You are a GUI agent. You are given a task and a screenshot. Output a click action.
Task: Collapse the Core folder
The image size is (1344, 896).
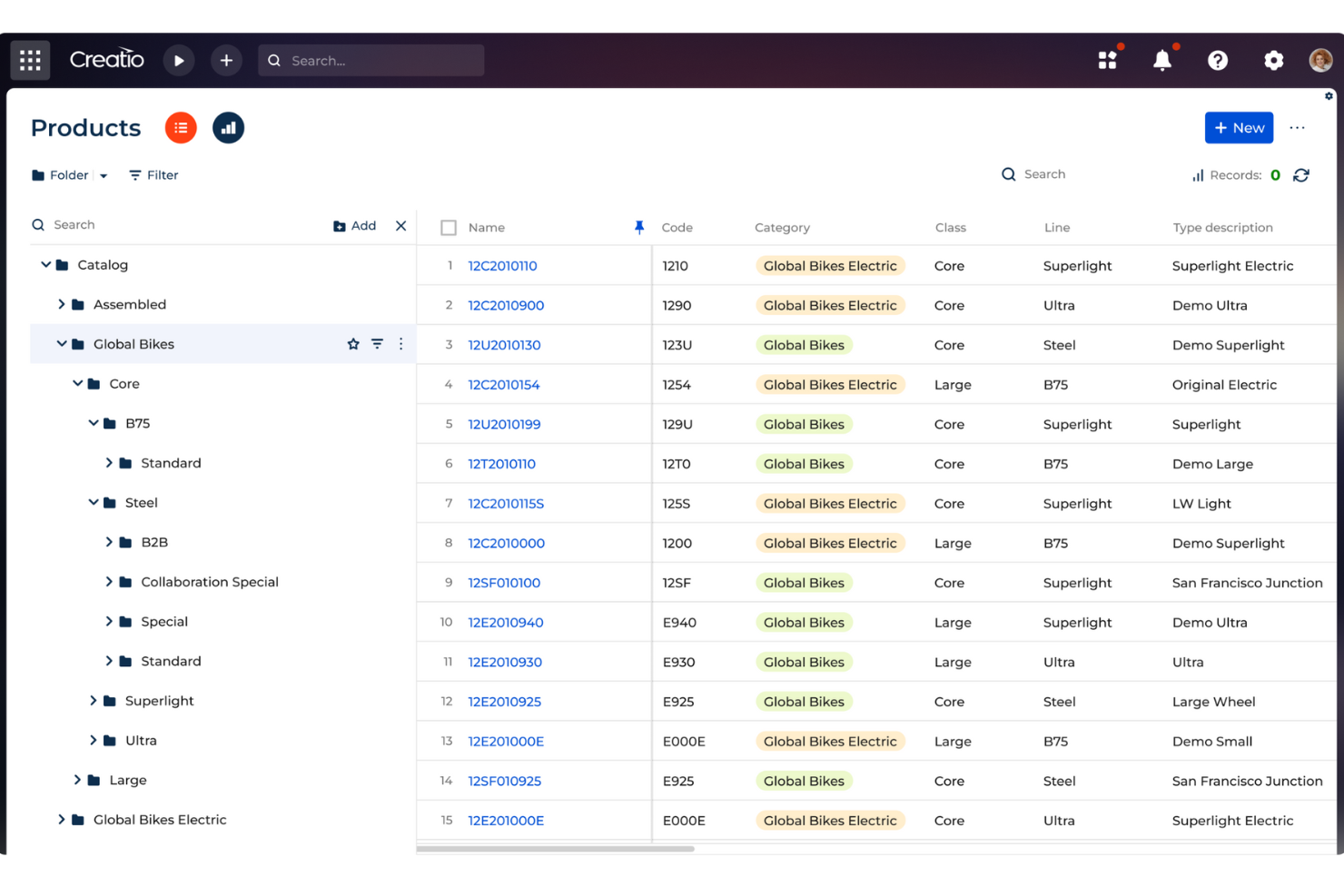(77, 383)
